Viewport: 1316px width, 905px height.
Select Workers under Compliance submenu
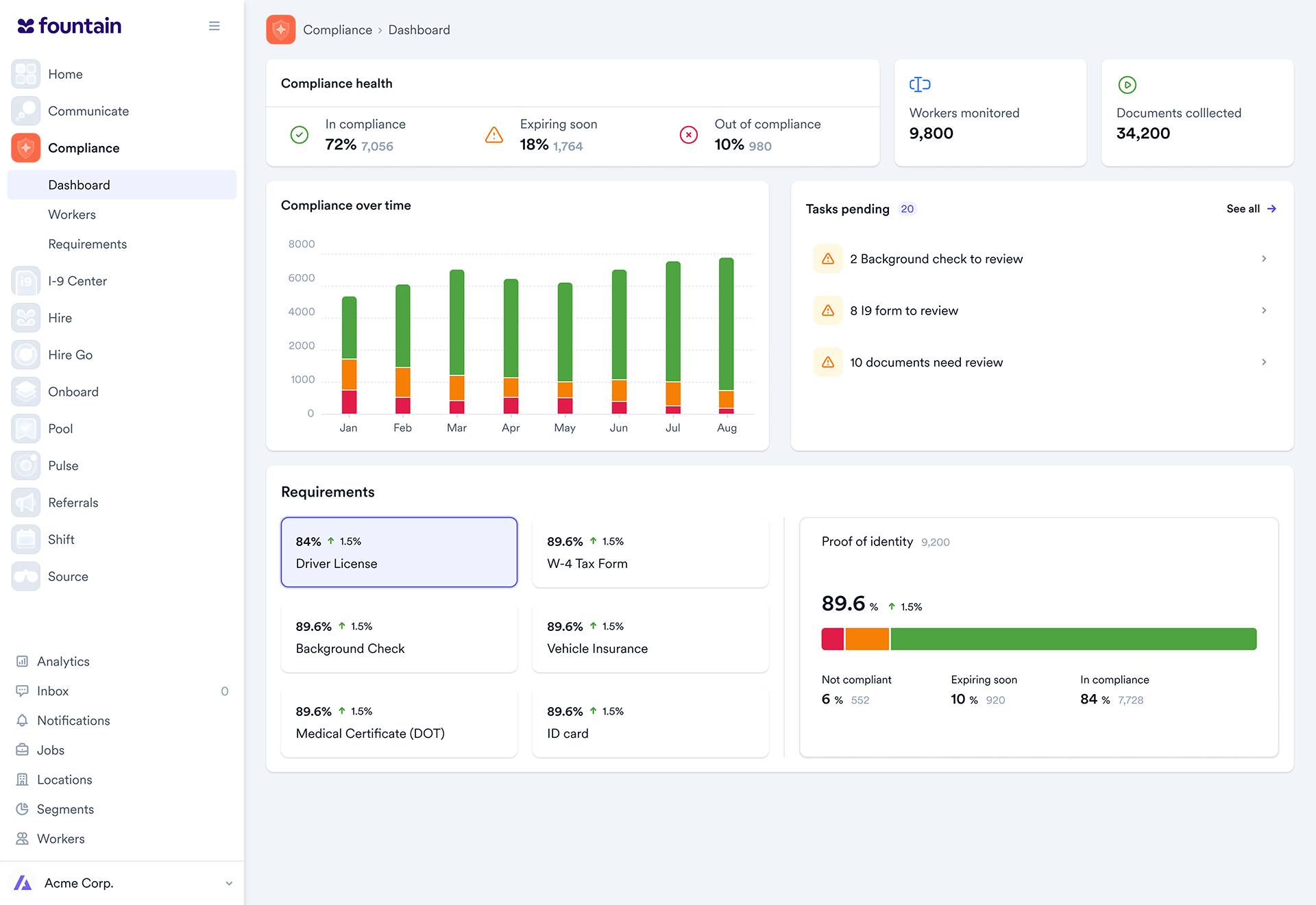pos(72,214)
